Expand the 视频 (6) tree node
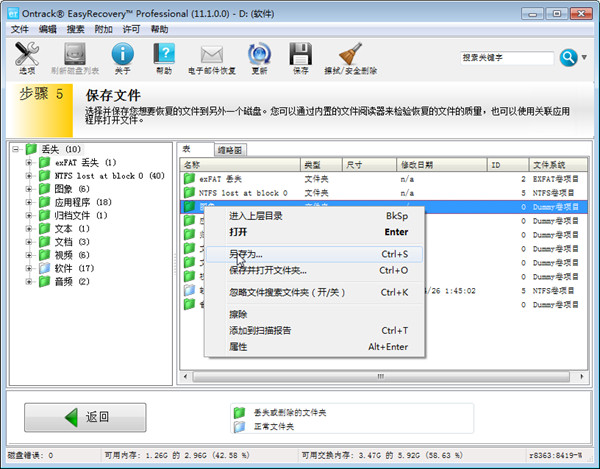Image resolution: width=600 pixels, height=469 pixels. pos(28,255)
